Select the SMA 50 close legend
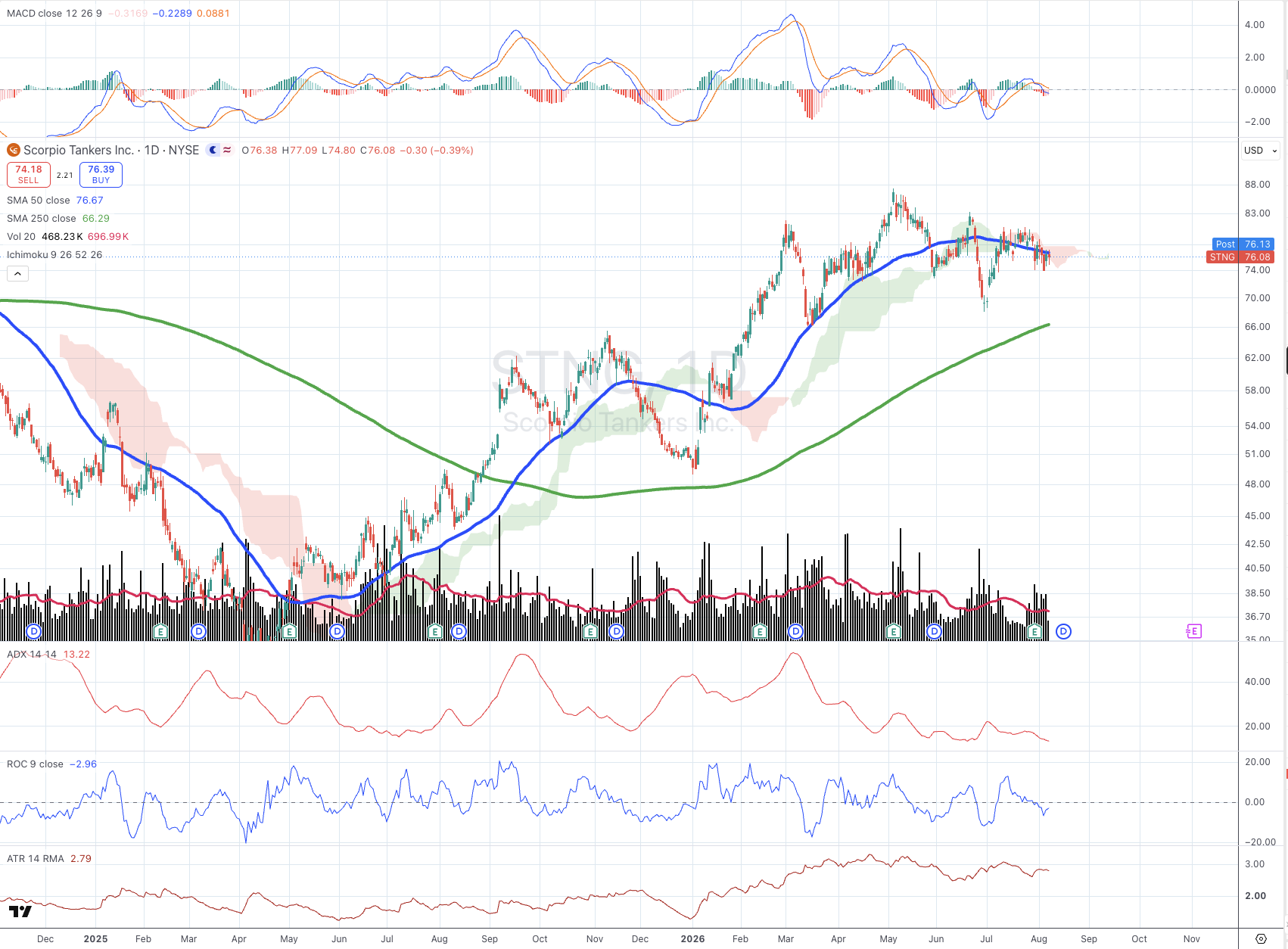This screenshot has width=1288, height=949. point(38,200)
